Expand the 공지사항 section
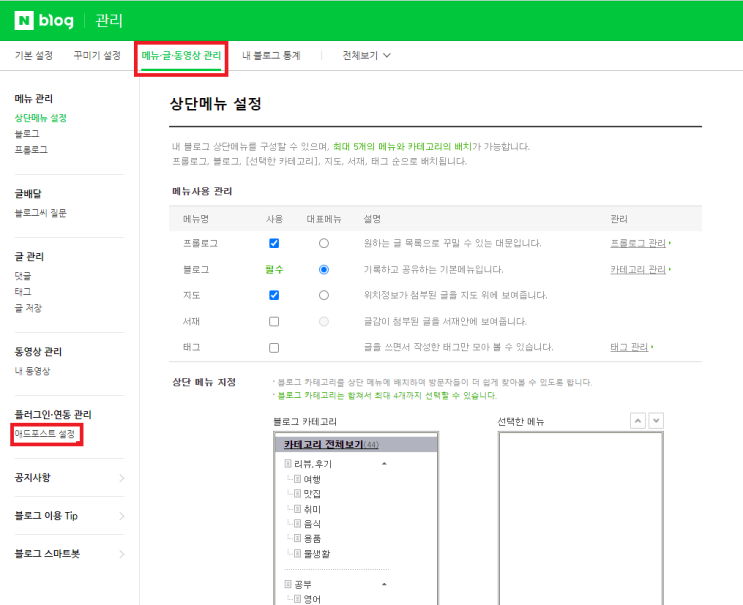This screenshot has width=743, height=605. pos(69,478)
